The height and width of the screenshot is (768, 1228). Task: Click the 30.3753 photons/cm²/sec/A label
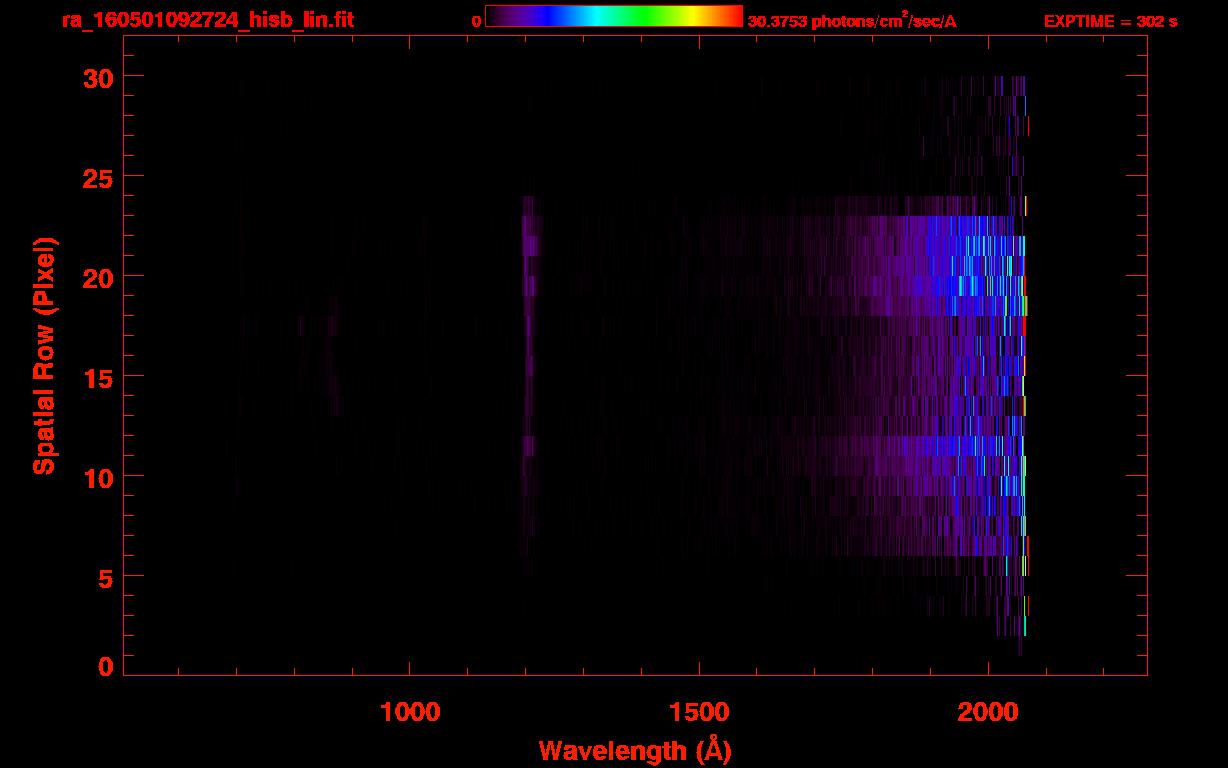click(852, 20)
